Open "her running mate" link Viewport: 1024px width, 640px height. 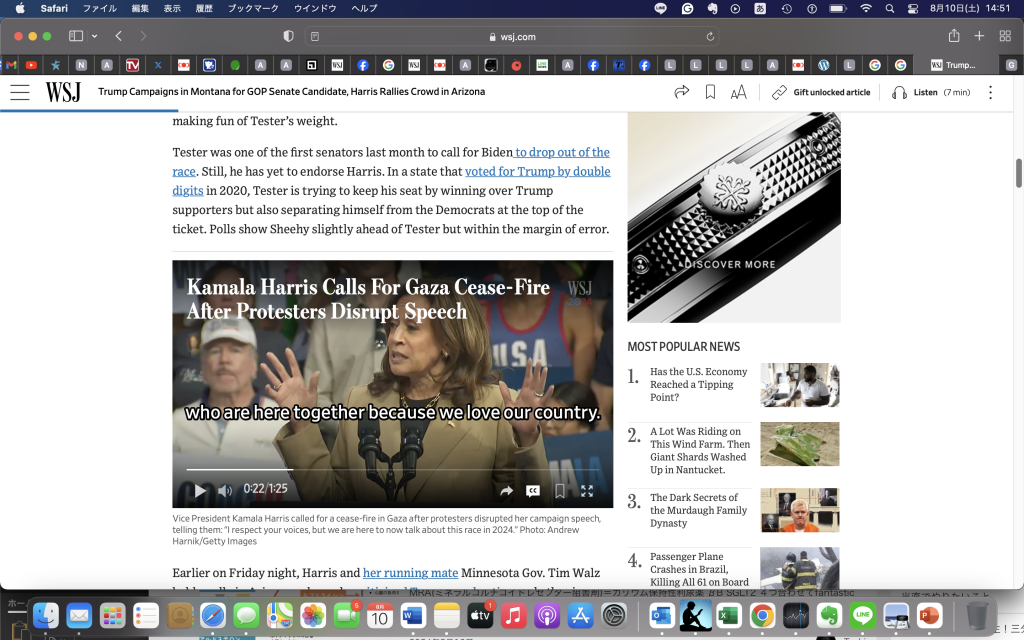pyautogui.click(x=410, y=573)
